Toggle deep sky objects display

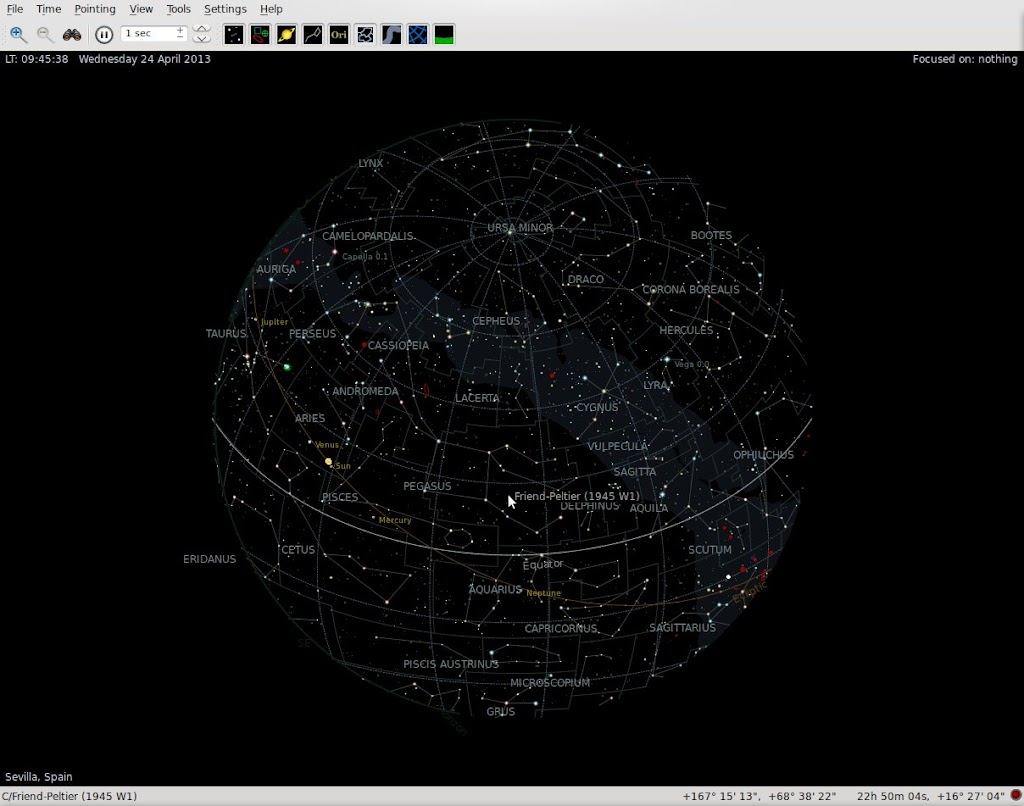pos(260,34)
